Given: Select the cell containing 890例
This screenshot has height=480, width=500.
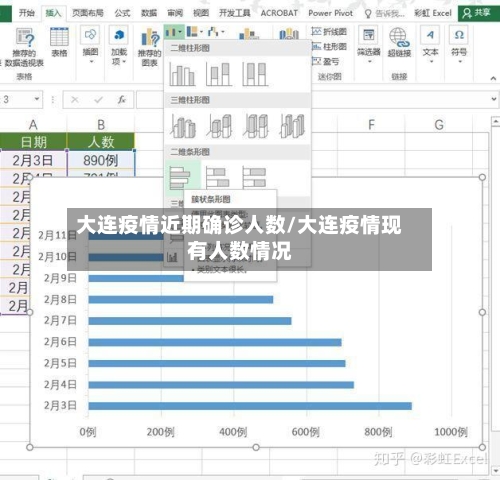Looking at the screenshot, I should click(101, 160).
